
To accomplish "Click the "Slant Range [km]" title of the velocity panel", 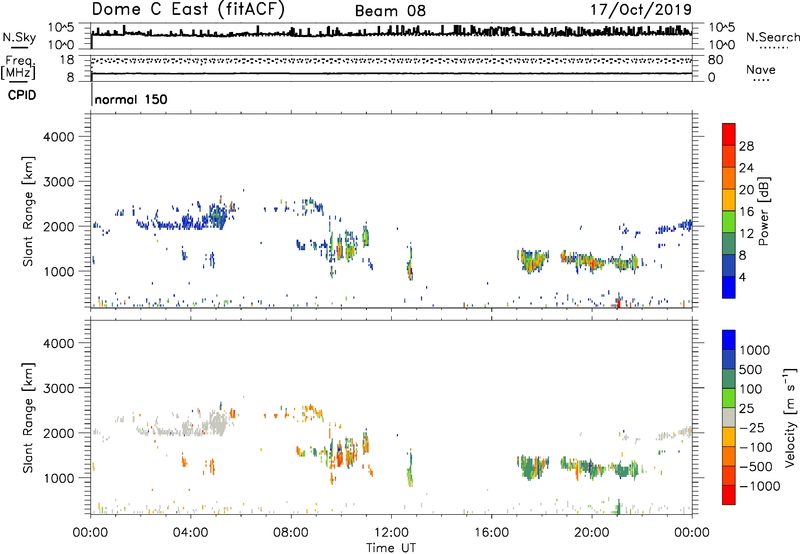I will point(28,418).
